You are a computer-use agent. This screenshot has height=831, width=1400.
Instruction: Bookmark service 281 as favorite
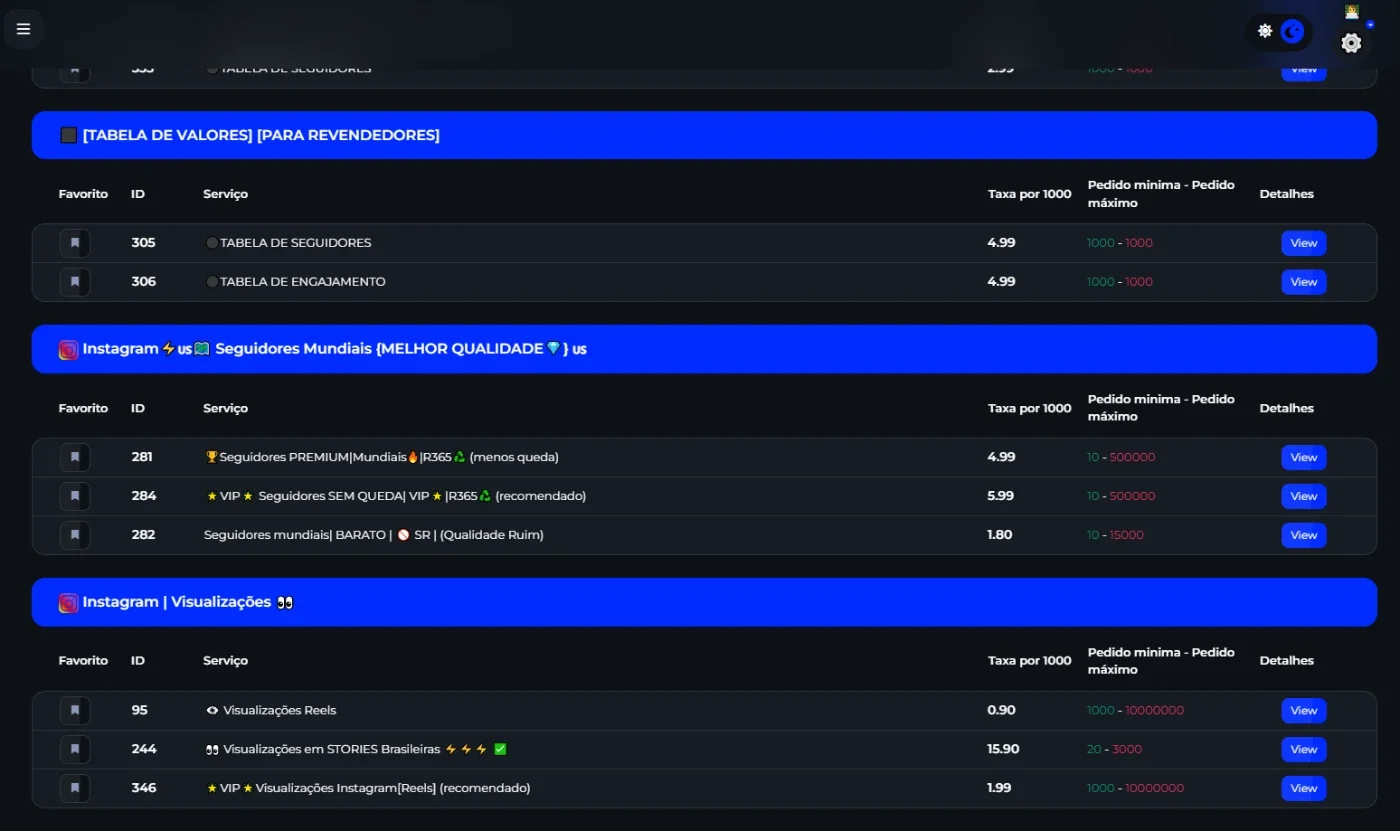click(75, 457)
